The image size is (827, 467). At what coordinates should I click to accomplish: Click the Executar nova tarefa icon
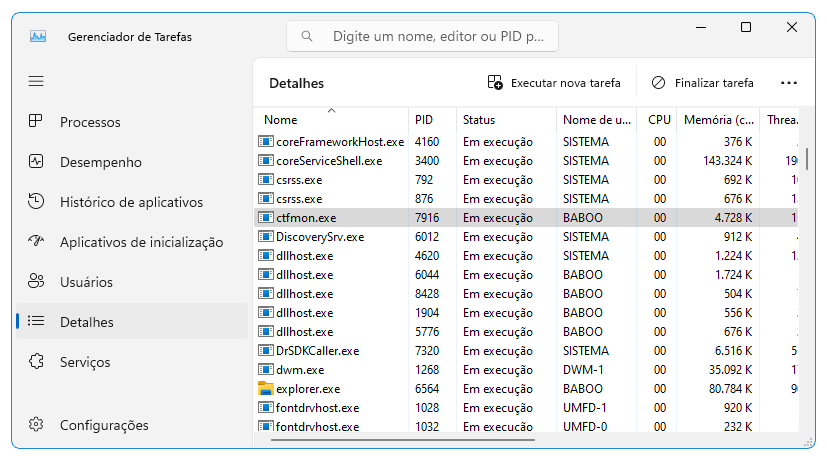click(495, 83)
